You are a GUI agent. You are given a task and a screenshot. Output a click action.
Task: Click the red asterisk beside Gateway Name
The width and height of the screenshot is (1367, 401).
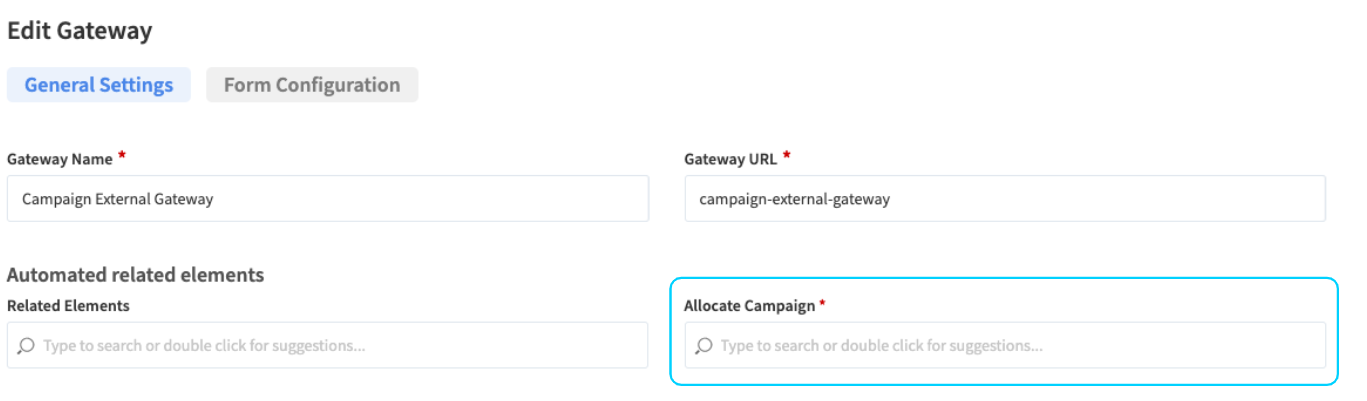point(122,156)
